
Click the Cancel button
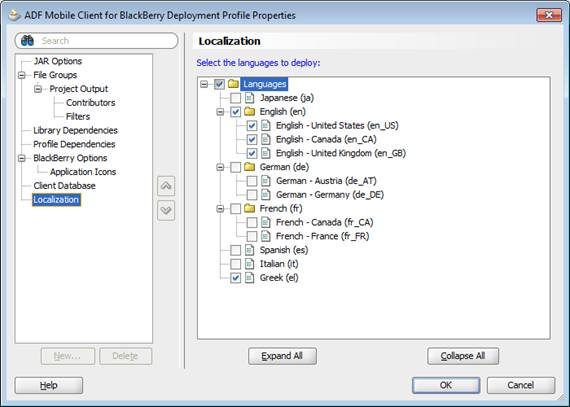click(x=521, y=385)
